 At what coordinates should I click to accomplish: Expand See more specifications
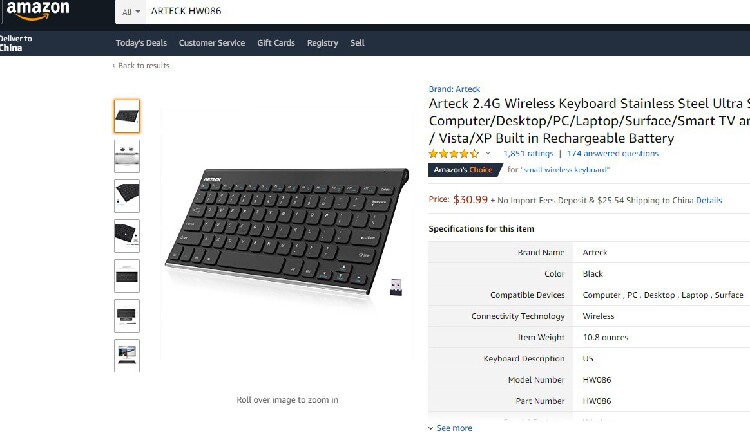point(451,428)
